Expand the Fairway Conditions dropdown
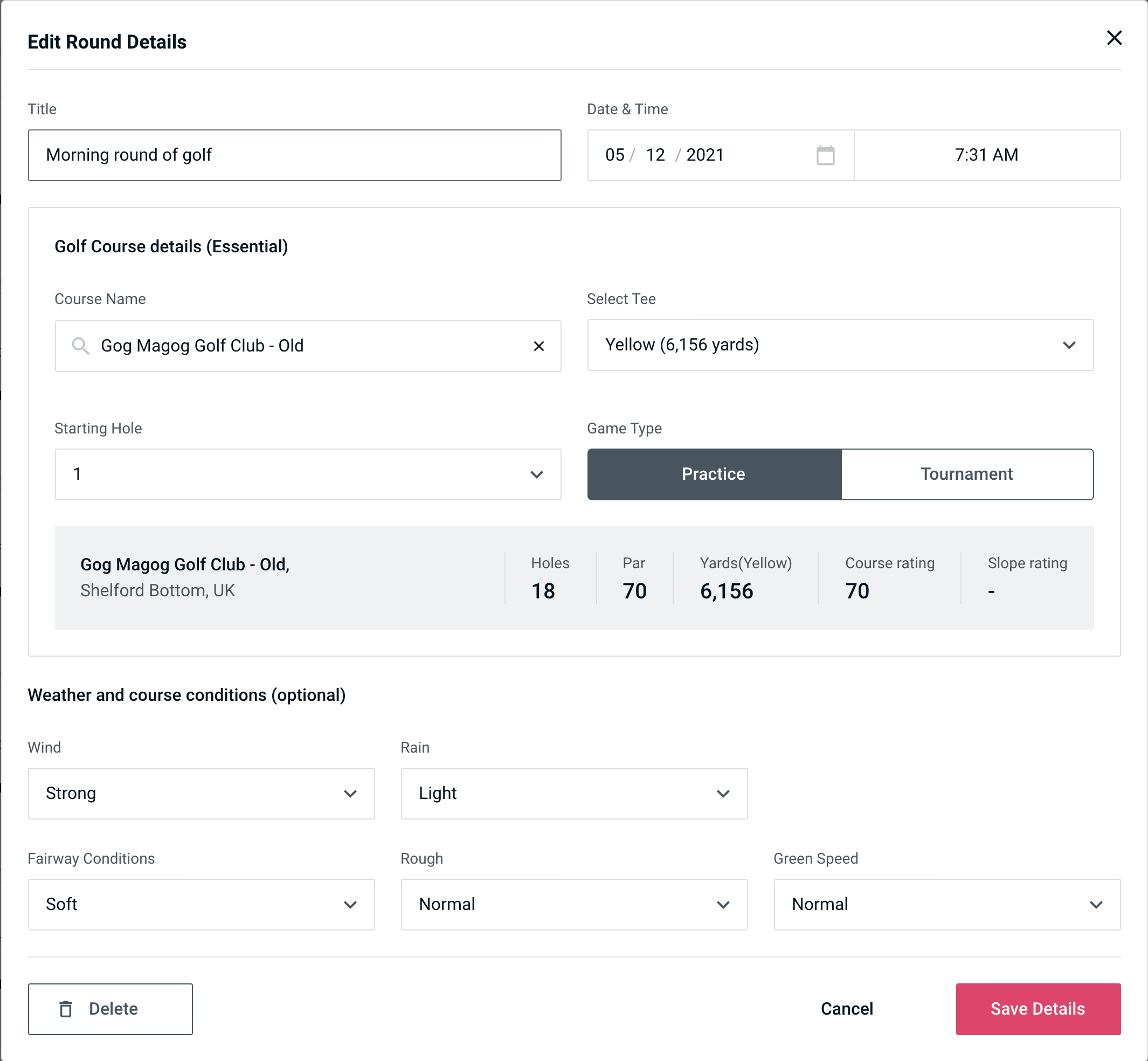The width and height of the screenshot is (1148, 1061). point(201,905)
